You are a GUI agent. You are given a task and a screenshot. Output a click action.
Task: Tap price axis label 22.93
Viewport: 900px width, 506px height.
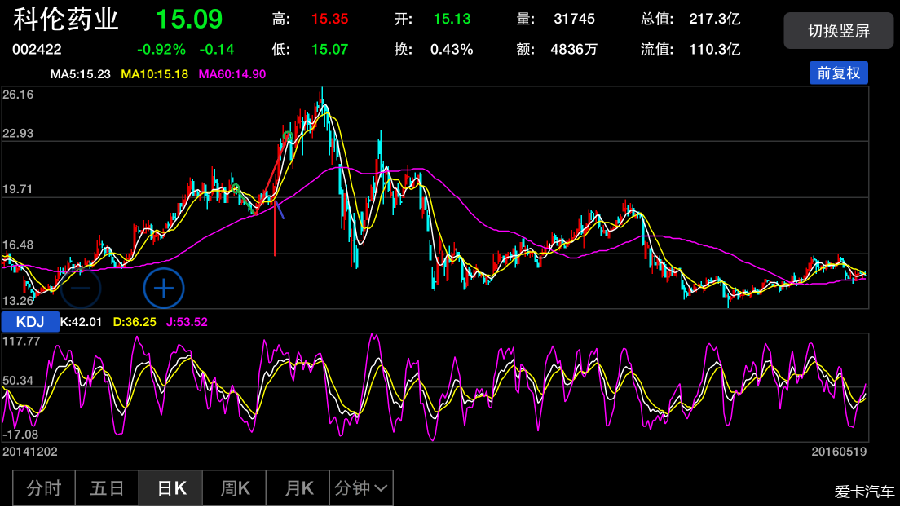coord(18,134)
